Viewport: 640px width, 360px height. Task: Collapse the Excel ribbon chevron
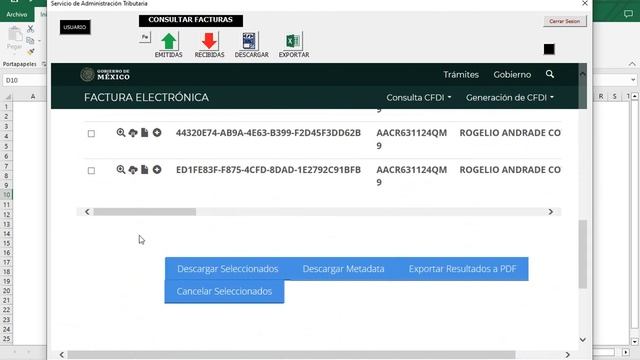pyautogui.click(x=632, y=64)
